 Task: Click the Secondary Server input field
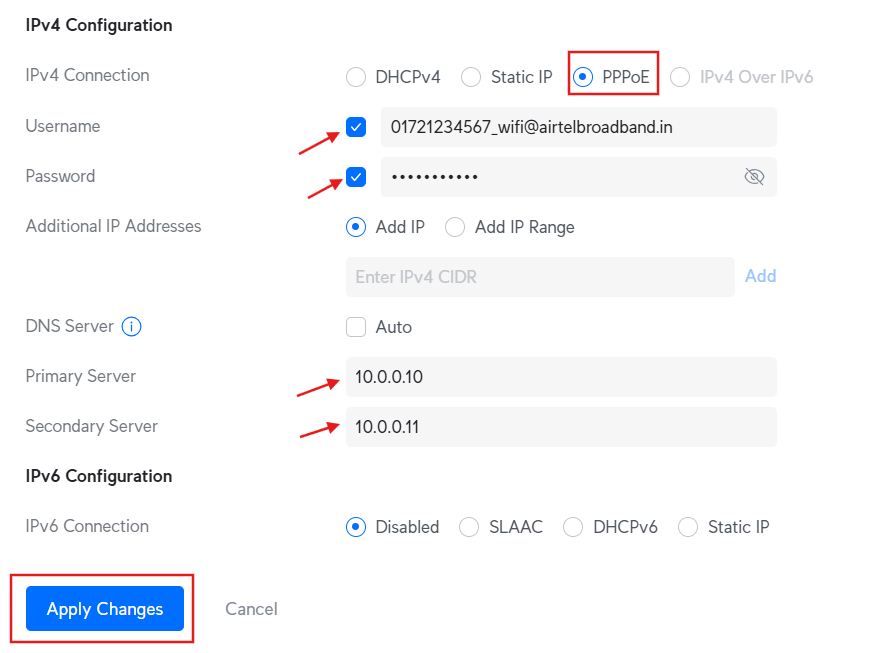560,427
